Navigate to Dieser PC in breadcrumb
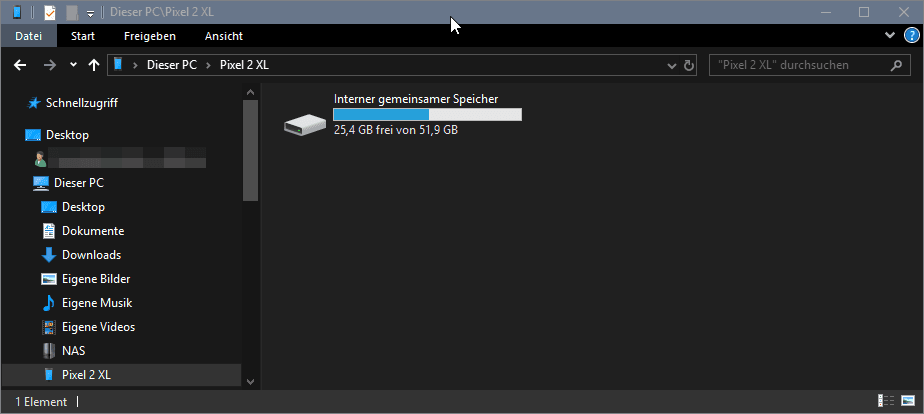Viewport: 924px width, 414px height. 171,65
